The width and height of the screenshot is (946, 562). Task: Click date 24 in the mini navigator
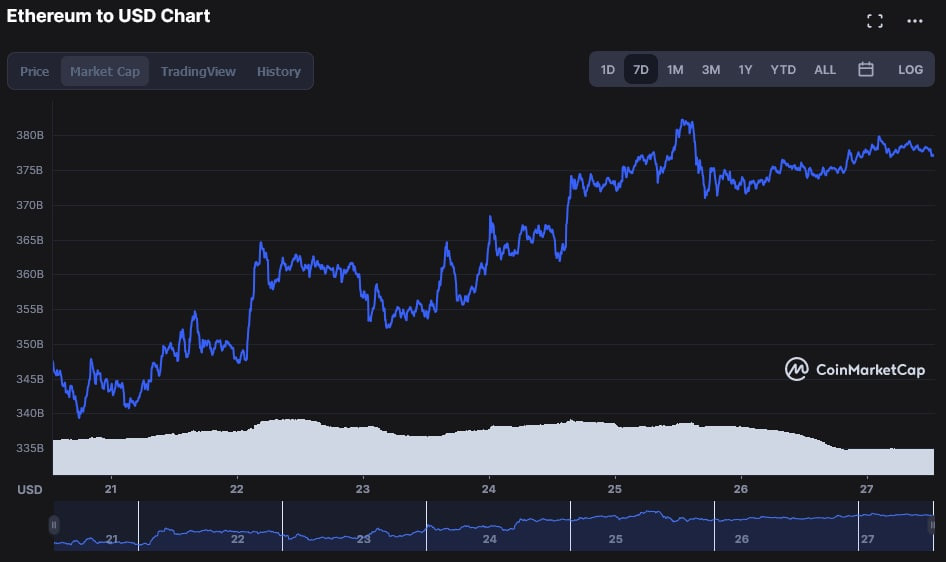click(x=489, y=538)
